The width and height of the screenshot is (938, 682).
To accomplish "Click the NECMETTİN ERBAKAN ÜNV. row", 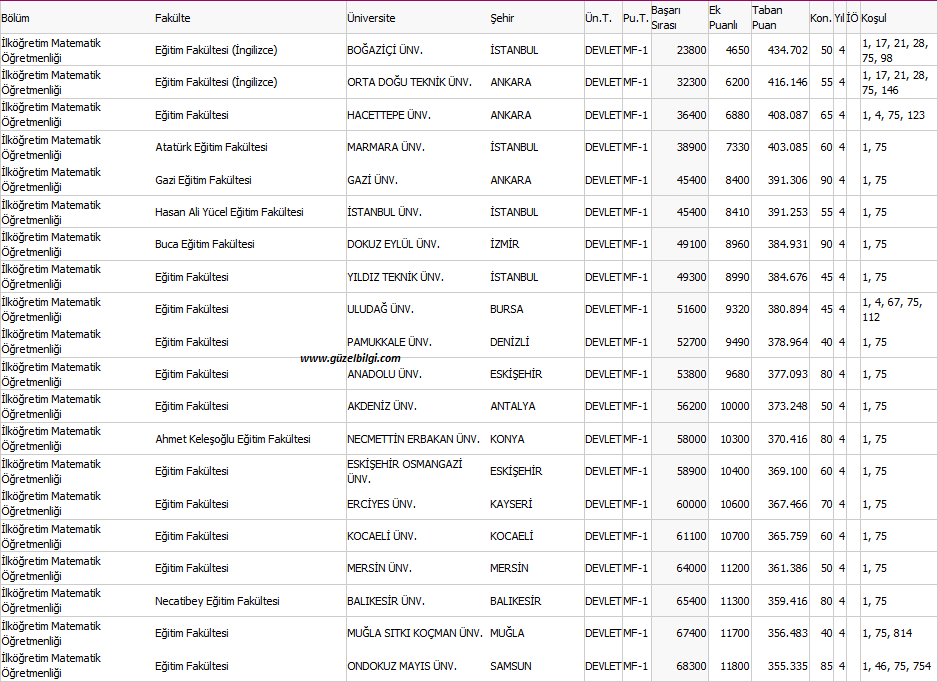I will (x=414, y=439).
